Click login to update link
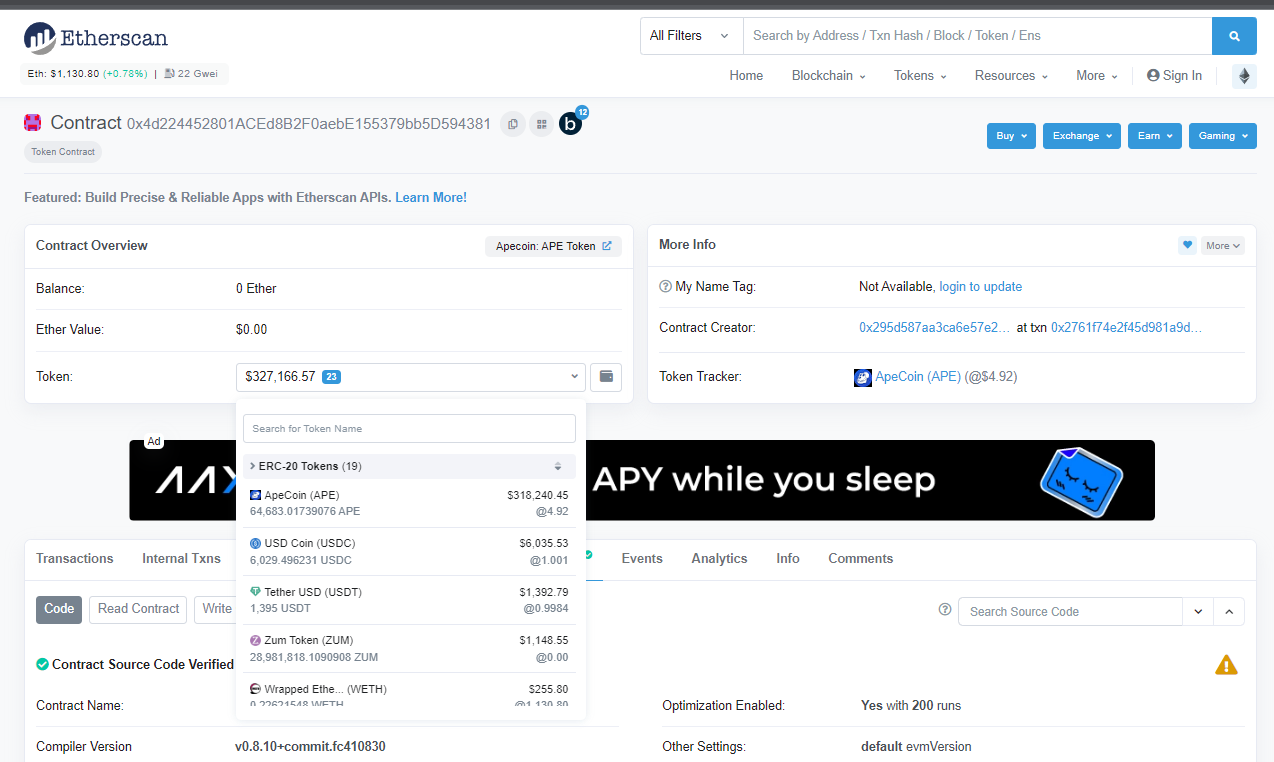Viewport: 1274px width, 762px height. 980,287
